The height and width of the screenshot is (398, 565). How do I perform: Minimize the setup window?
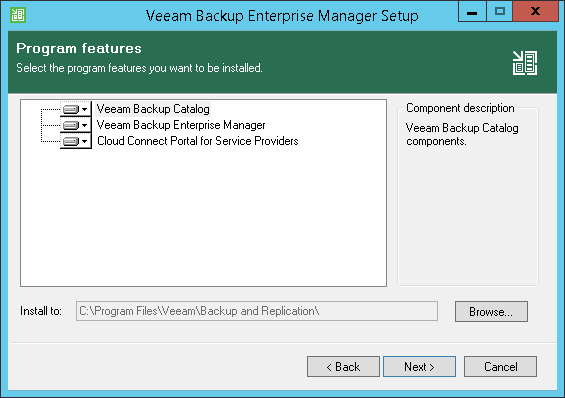[x=472, y=12]
